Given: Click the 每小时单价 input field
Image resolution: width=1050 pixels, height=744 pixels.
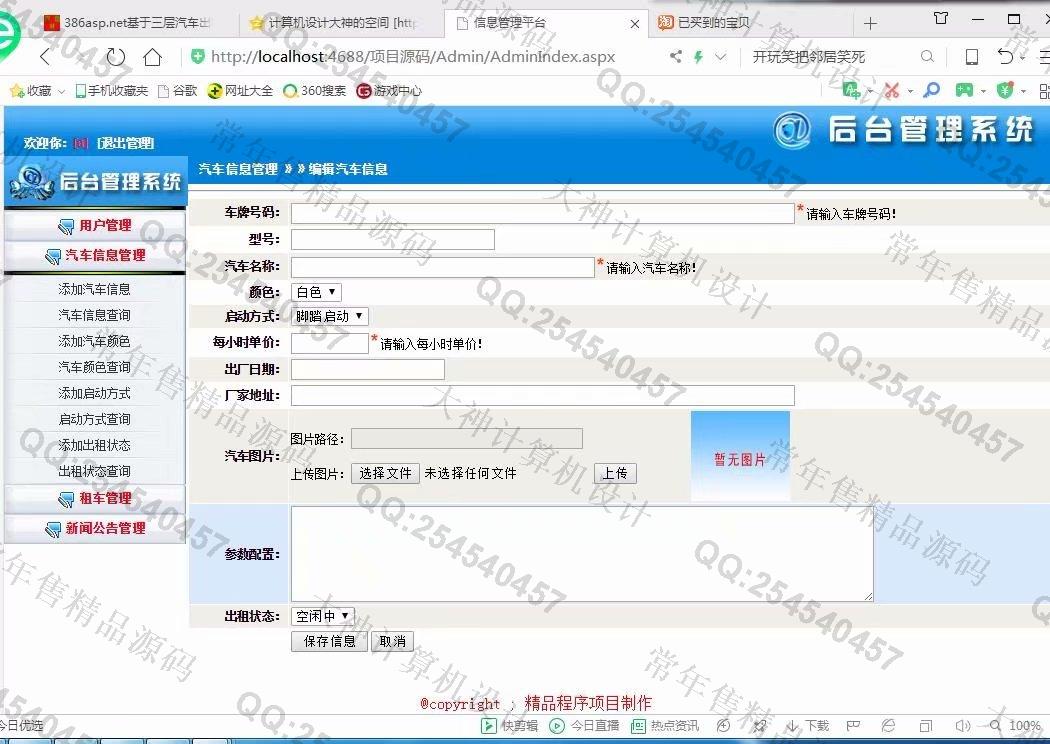Looking at the screenshot, I should pos(329,343).
